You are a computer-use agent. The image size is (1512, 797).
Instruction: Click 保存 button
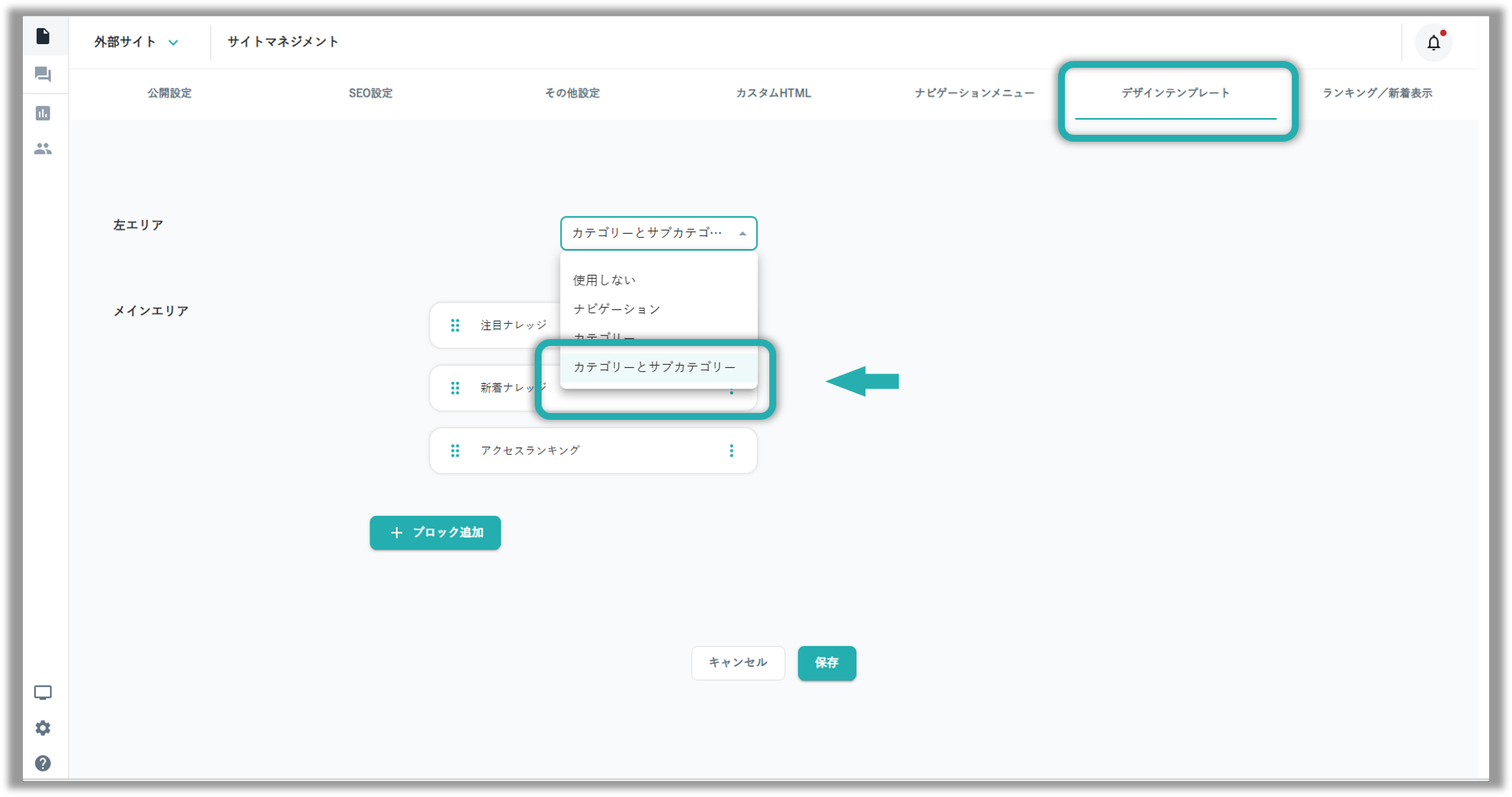tap(827, 663)
